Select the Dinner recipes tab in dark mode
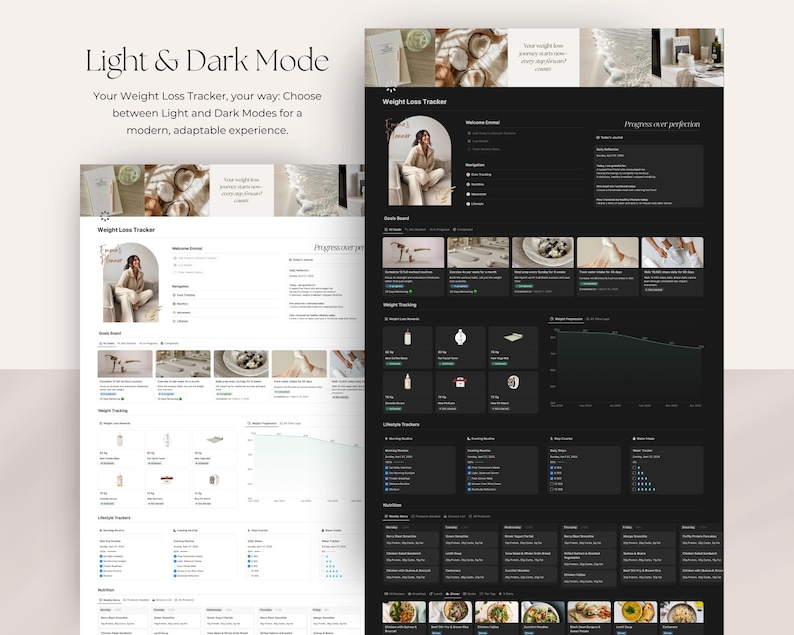This screenshot has width=794, height=635. pos(453,593)
